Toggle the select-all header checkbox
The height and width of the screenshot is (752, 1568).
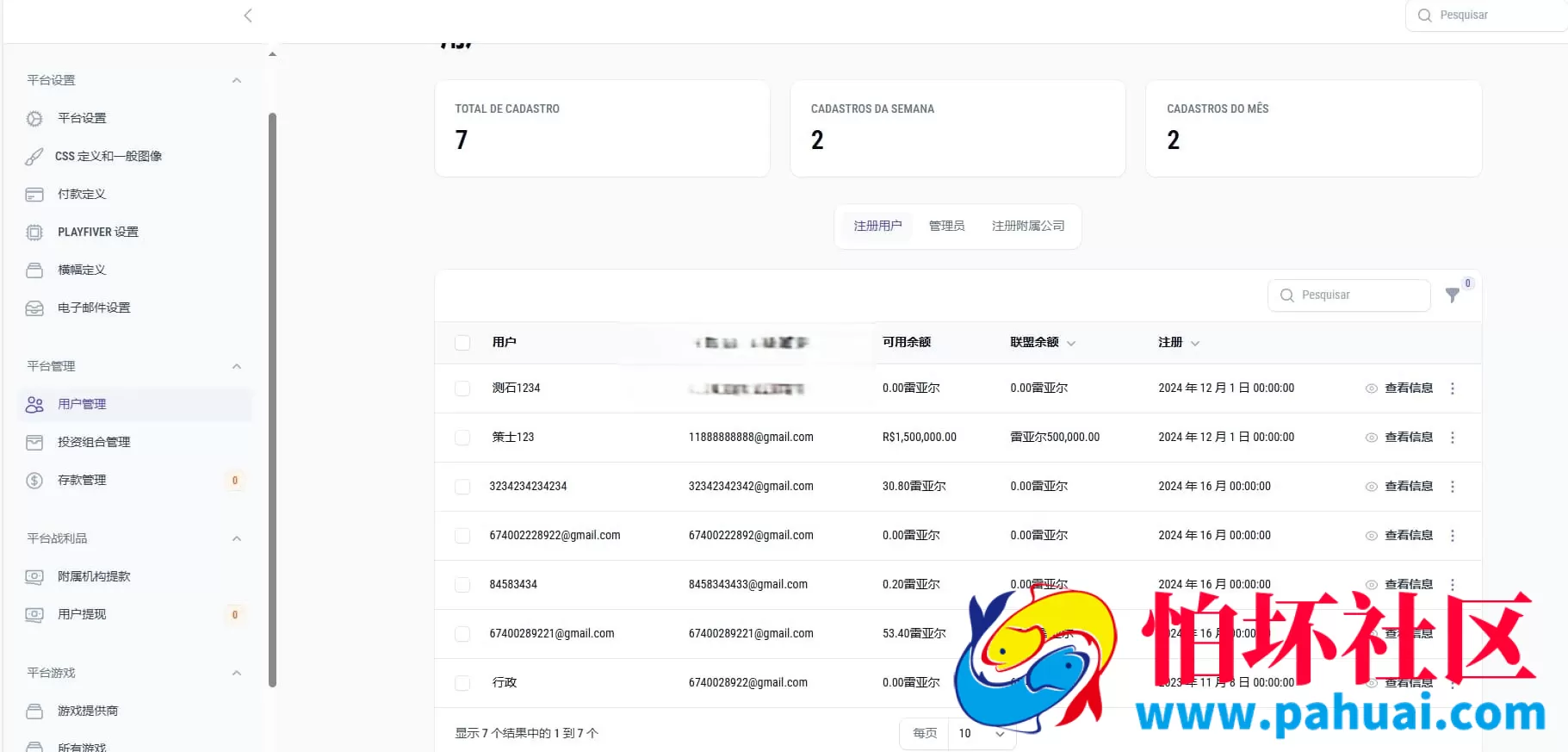[x=462, y=343]
